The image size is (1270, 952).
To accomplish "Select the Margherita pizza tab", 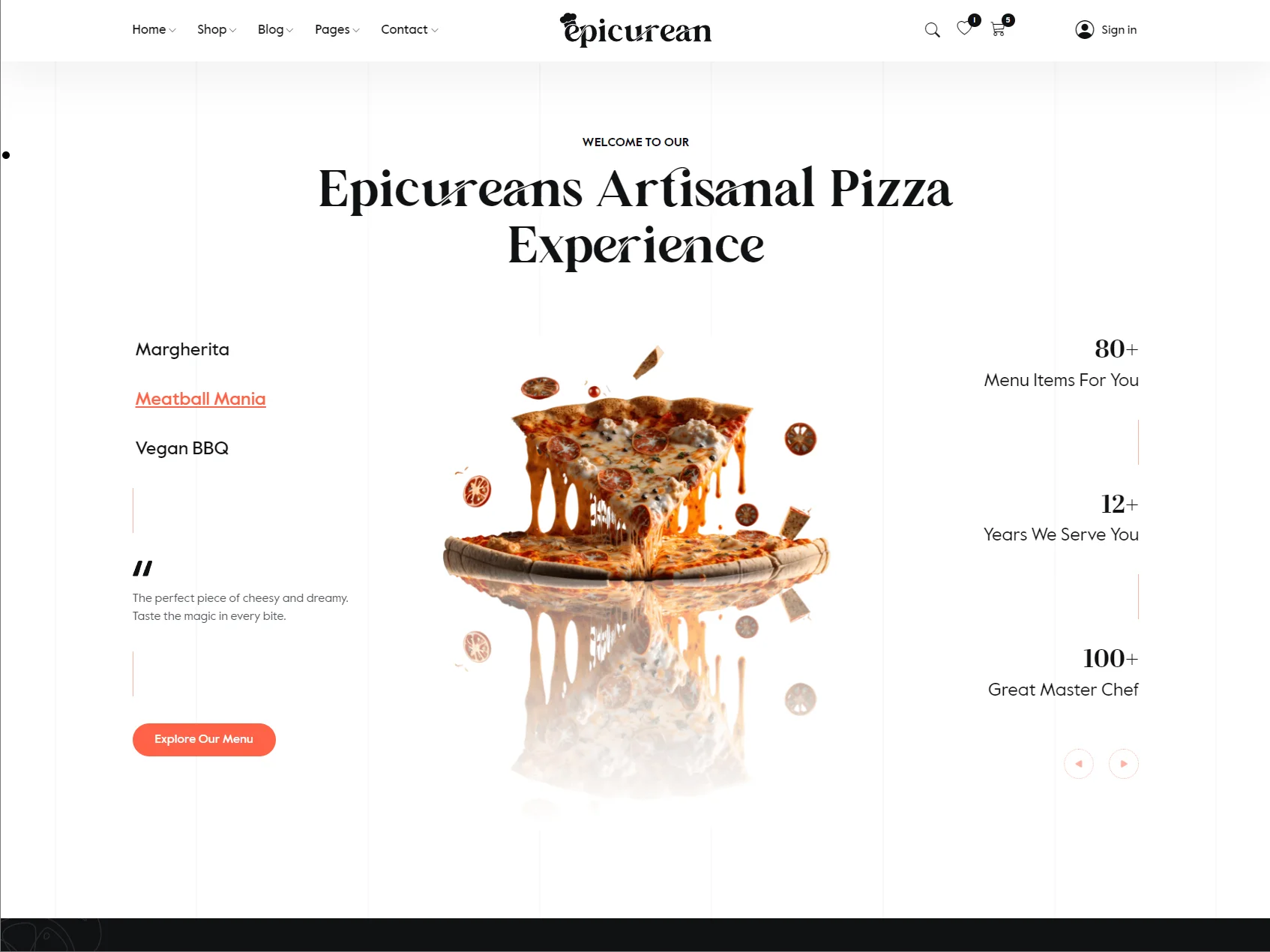I will click(x=182, y=349).
